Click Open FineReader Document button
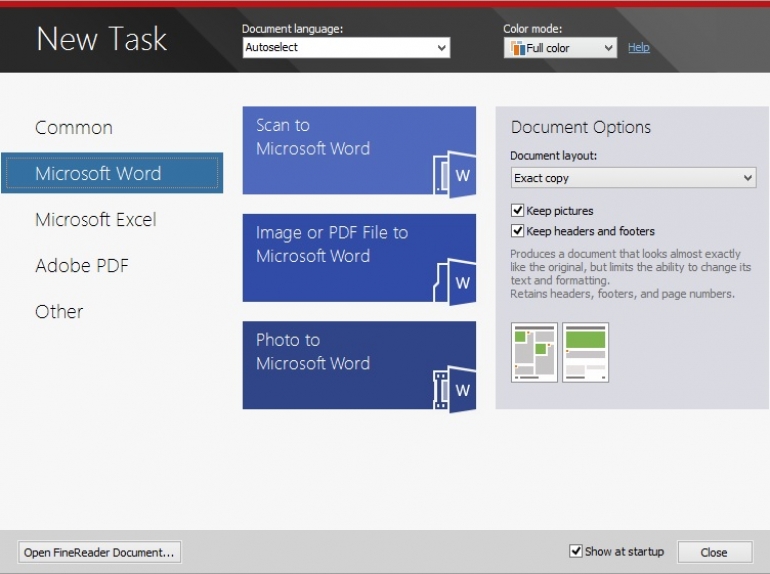This screenshot has width=770, height=574. [100, 552]
